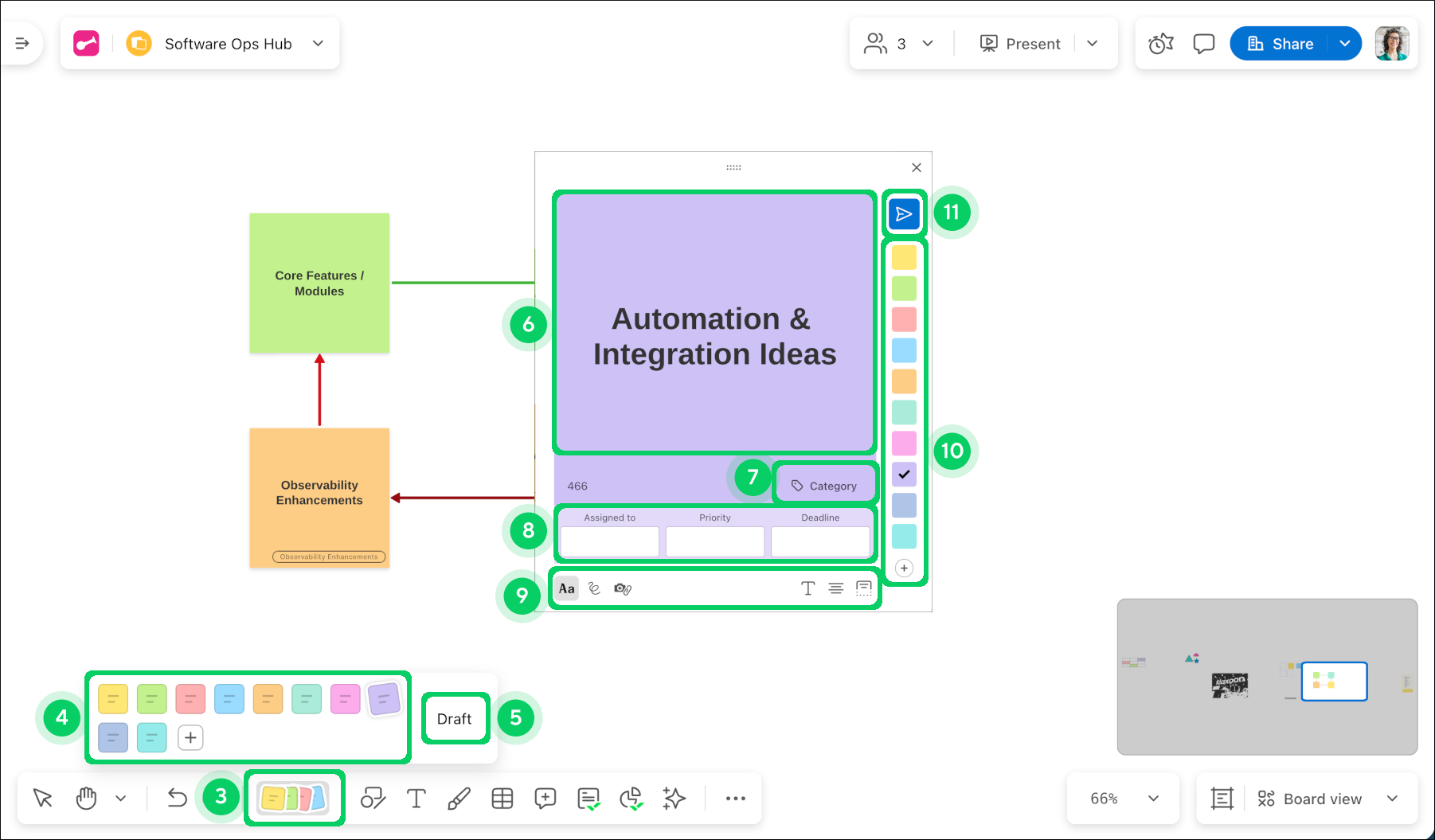Select the checked purple color in side palette

click(904, 475)
